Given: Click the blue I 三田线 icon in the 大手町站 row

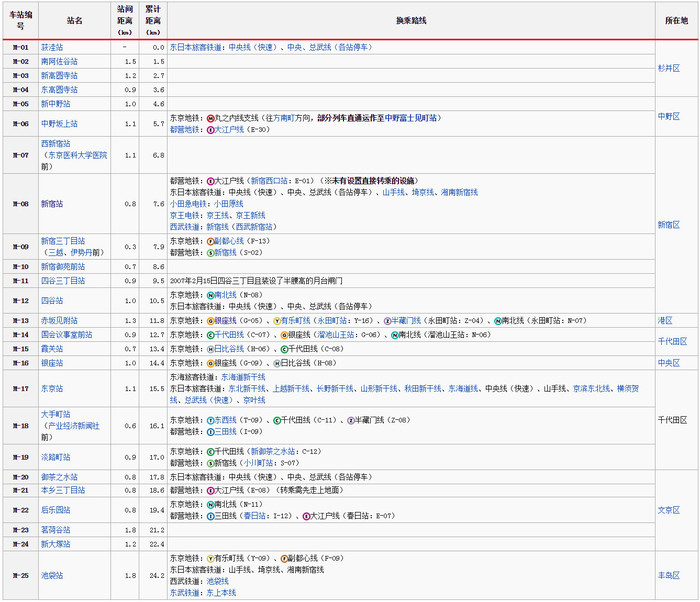Looking at the screenshot, I should (x=211, y=432).
